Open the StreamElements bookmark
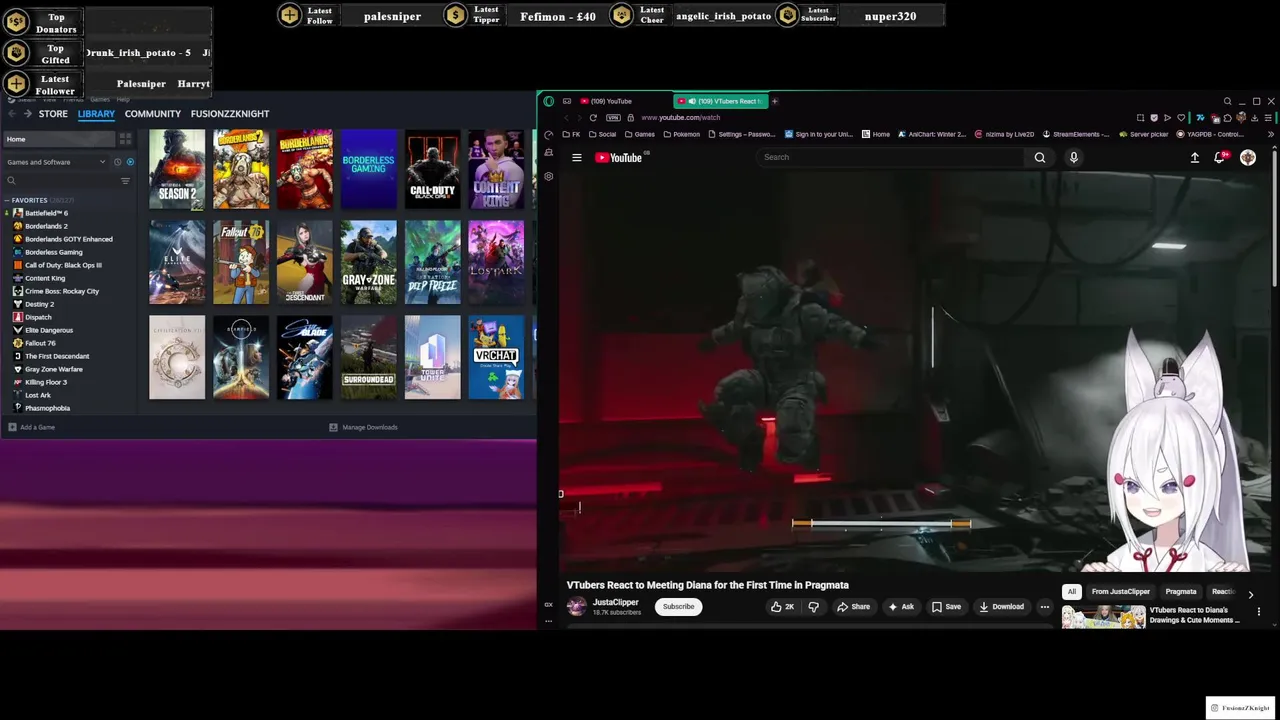1280x720 pixels. 1076,134
